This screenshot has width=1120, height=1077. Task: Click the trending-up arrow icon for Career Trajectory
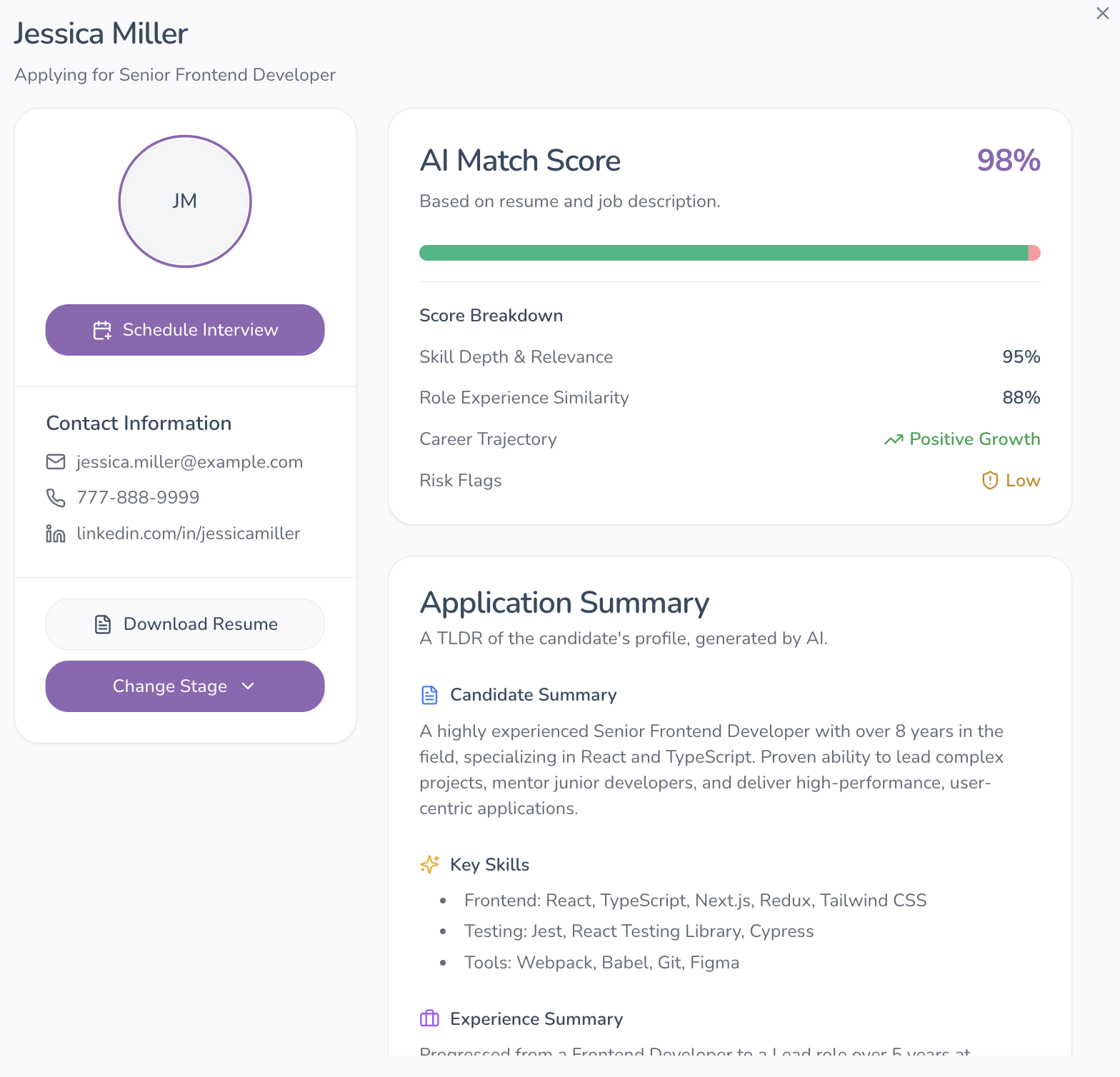click(x=894, y=440)
